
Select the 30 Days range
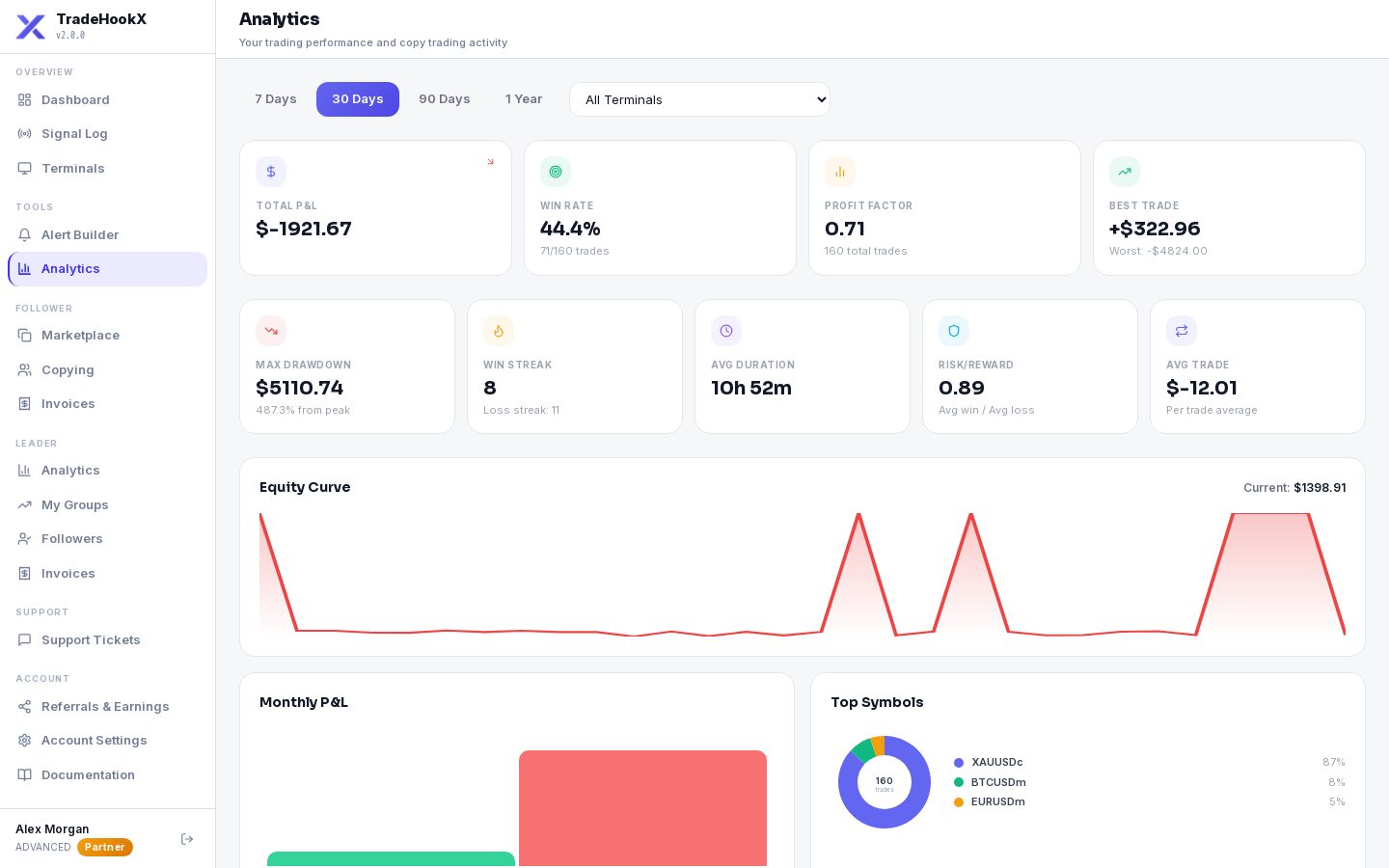click(x=358, y=99)
